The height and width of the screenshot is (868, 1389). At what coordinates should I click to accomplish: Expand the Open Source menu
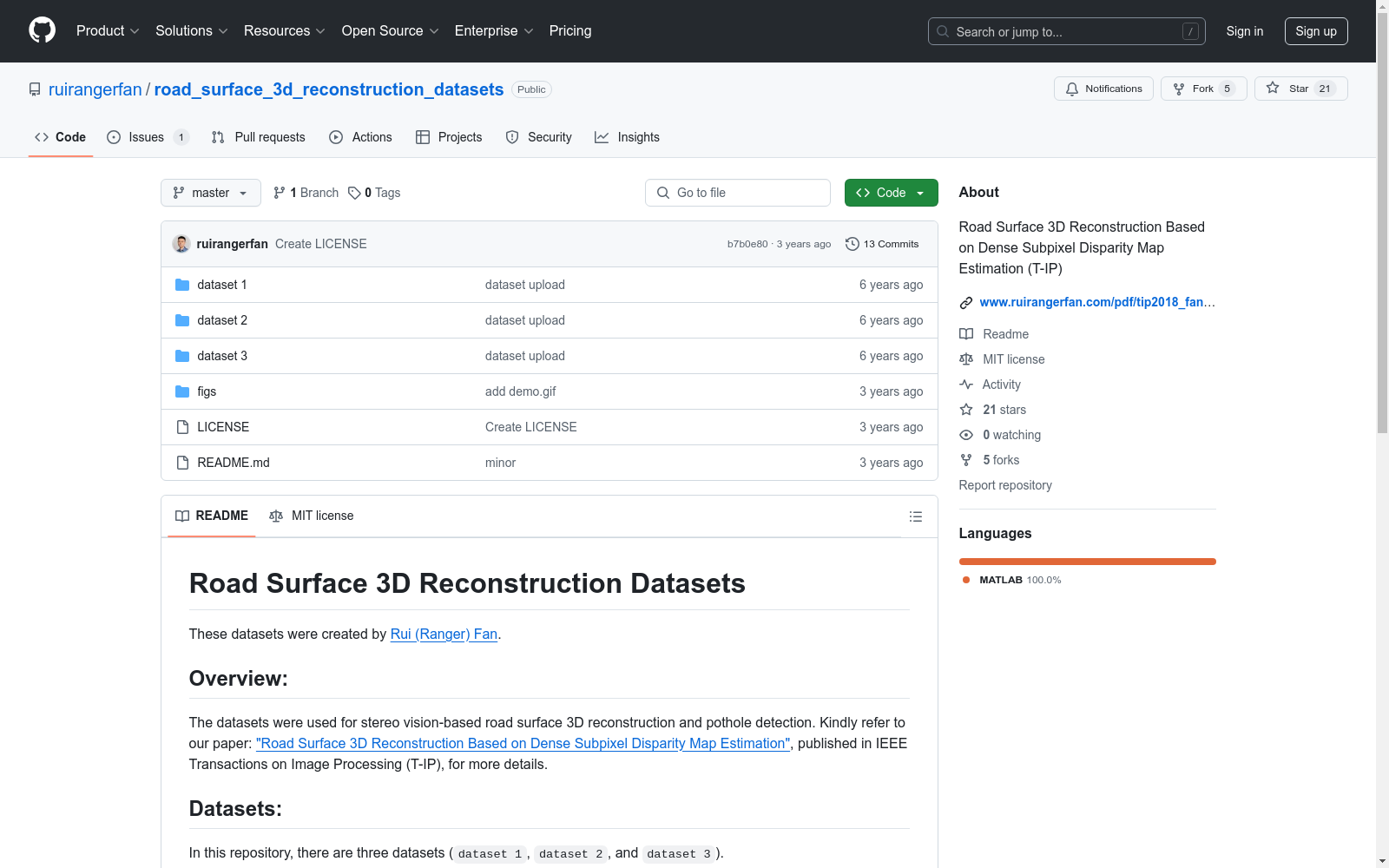391,31
